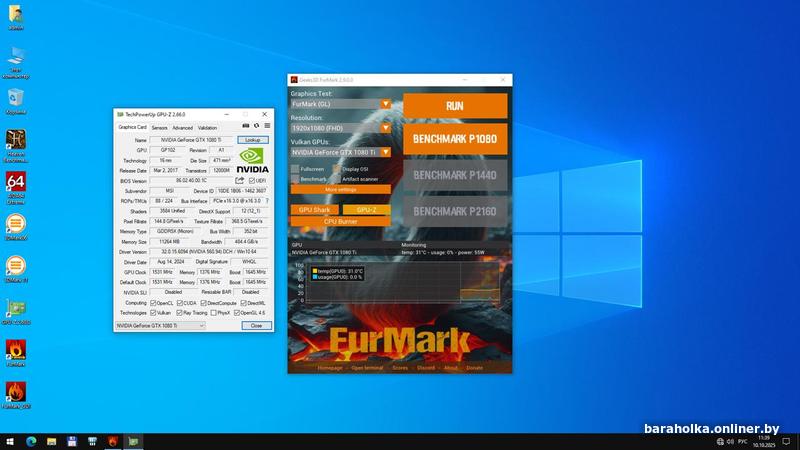Image resolution: width=800 pixels, height=450 pixels.
Task: Check the Artifact scanner option
Action: pos(337,178)
